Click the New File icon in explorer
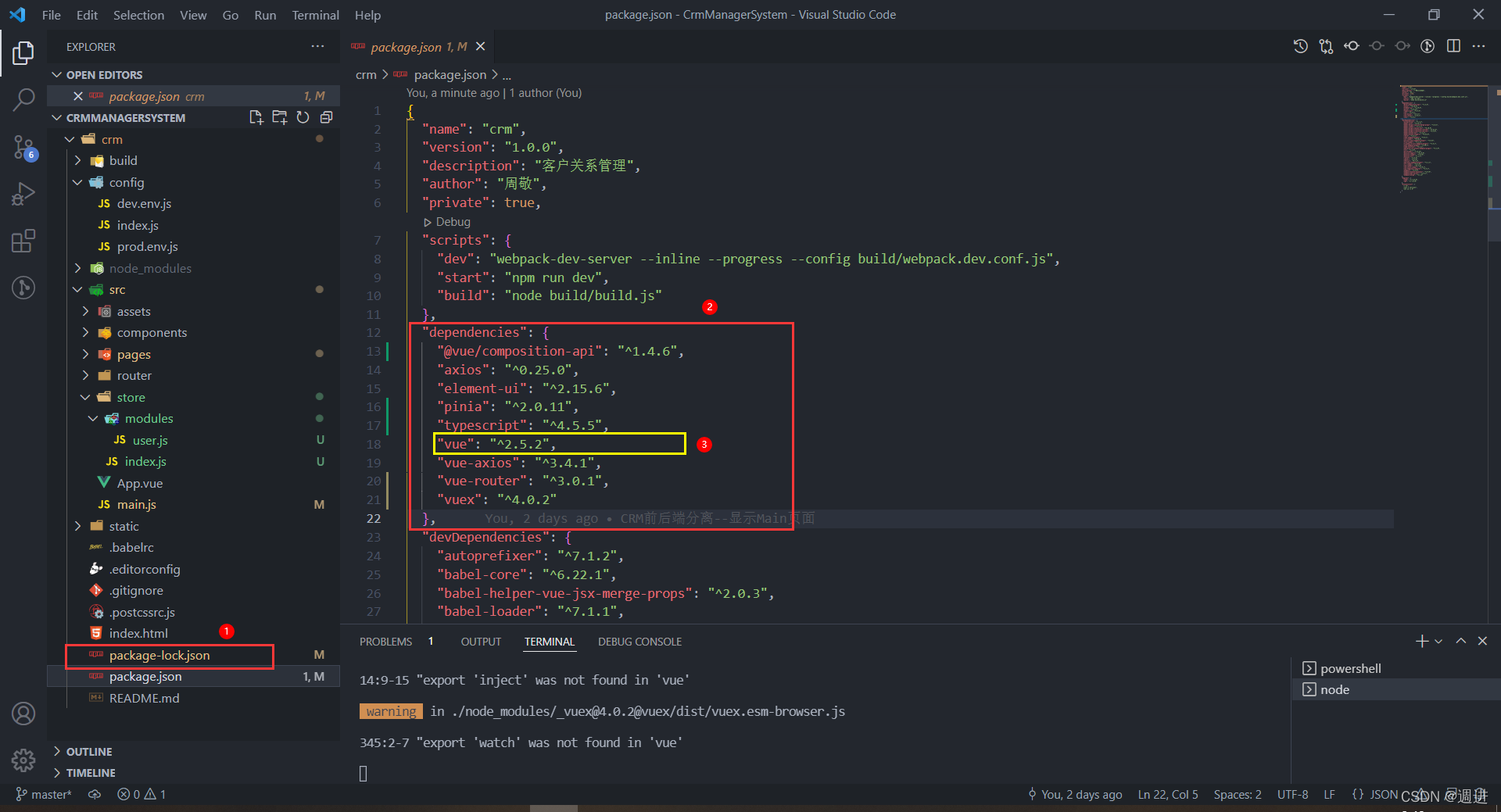 256,117
